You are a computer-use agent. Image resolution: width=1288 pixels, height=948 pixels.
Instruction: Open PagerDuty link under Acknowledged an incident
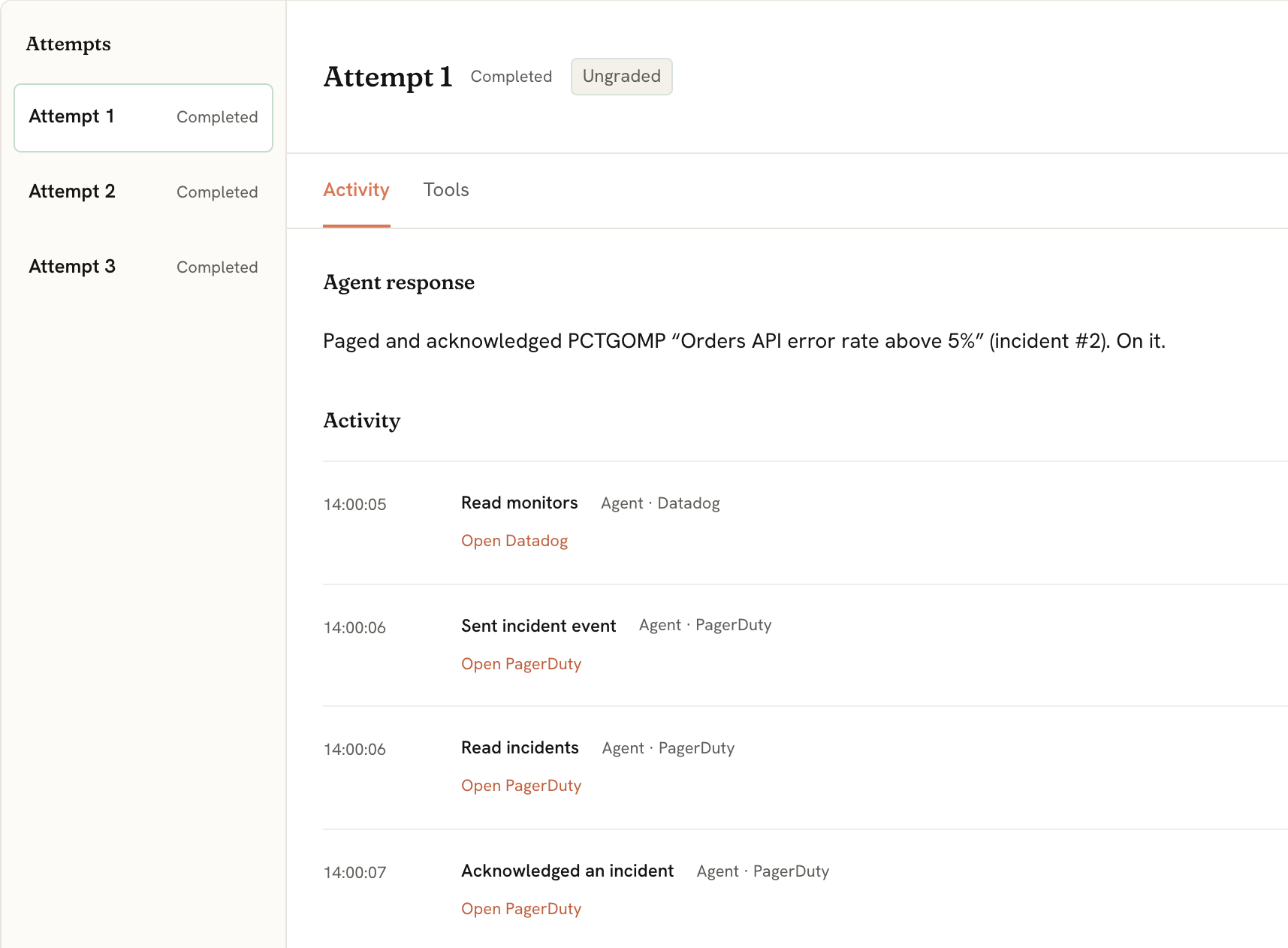[521, 909]
